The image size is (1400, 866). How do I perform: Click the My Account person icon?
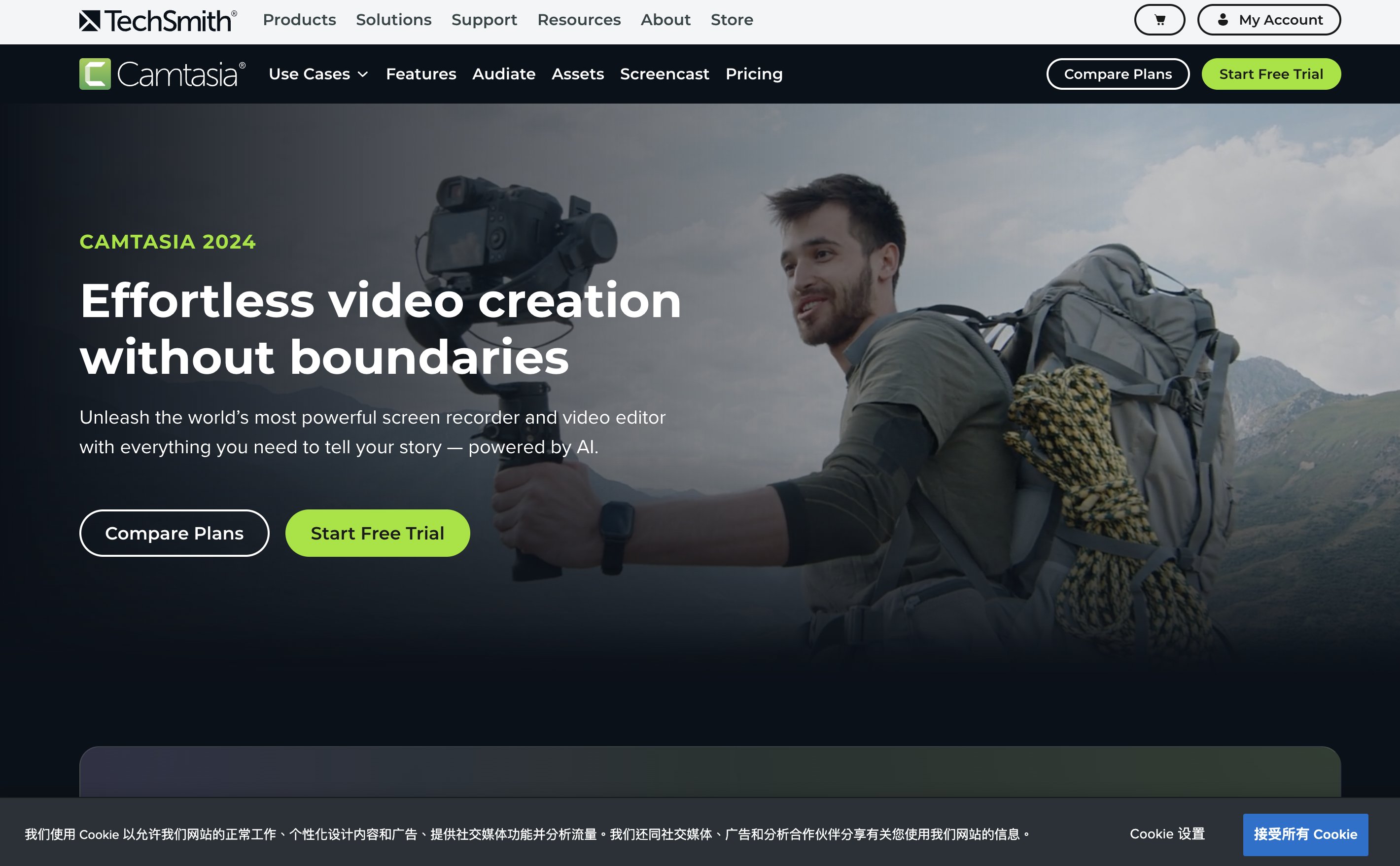click(1223, 20)
